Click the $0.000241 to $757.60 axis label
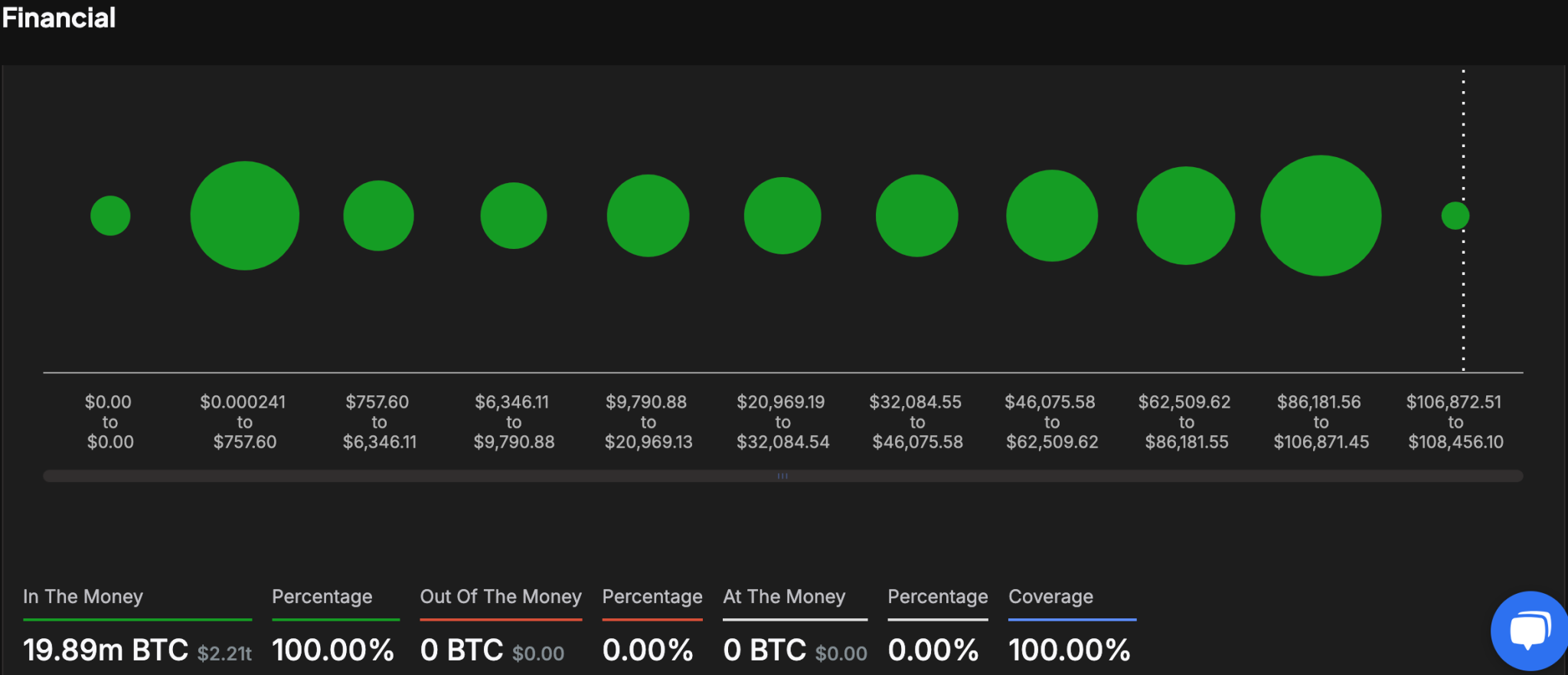Viewport: 1568px width, 675px height. pos(244,422)
